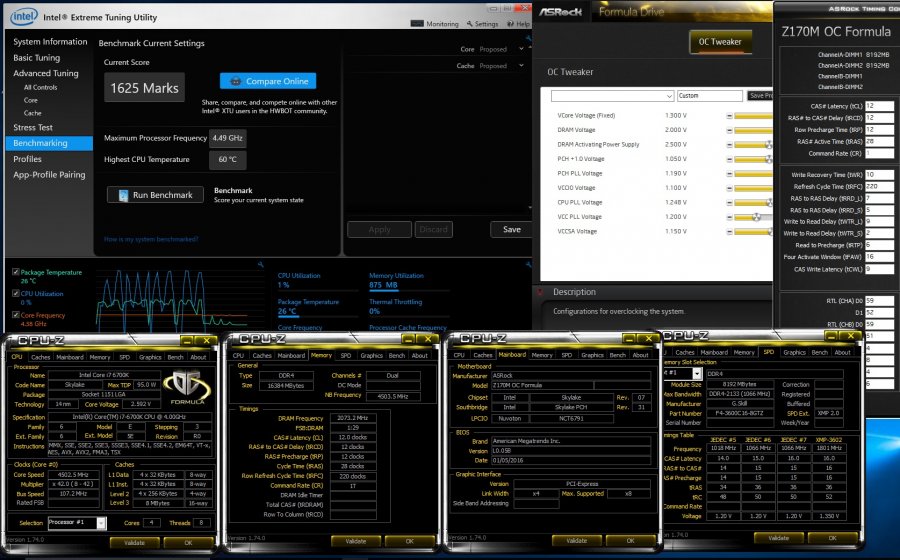Click CAS# Latency (tCL) field in Timing Configurator
Image resolution: width=900 pixels, height=560 pixels.
tap(880, 106)
